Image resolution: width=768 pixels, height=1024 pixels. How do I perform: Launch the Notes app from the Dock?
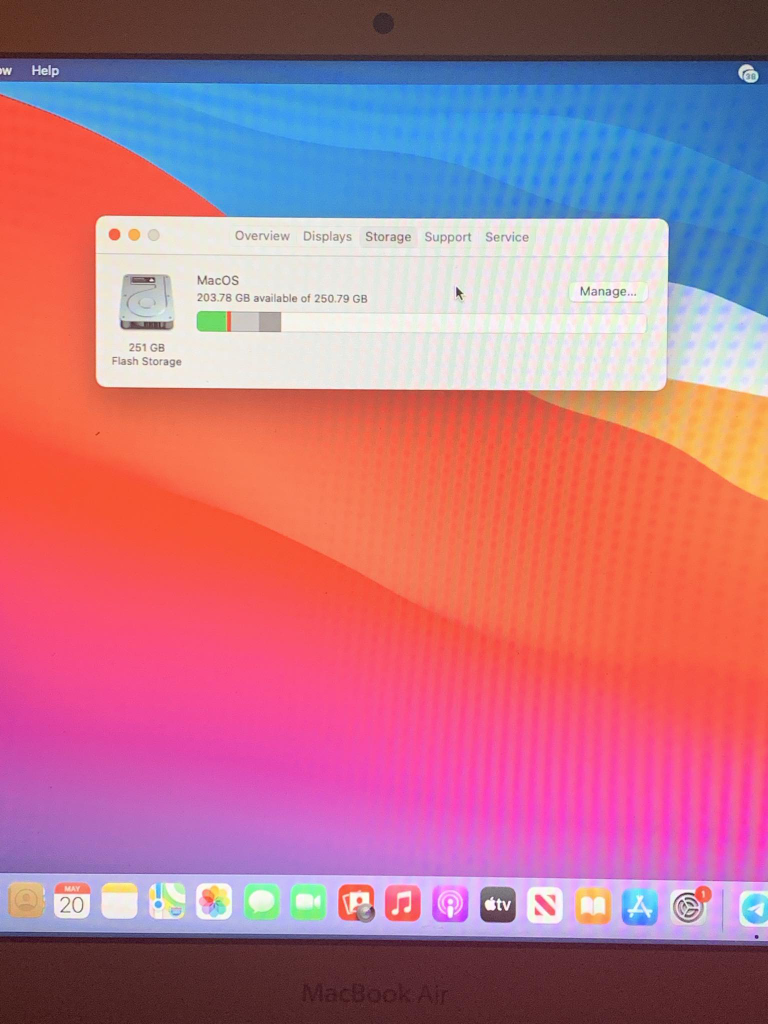120,902
